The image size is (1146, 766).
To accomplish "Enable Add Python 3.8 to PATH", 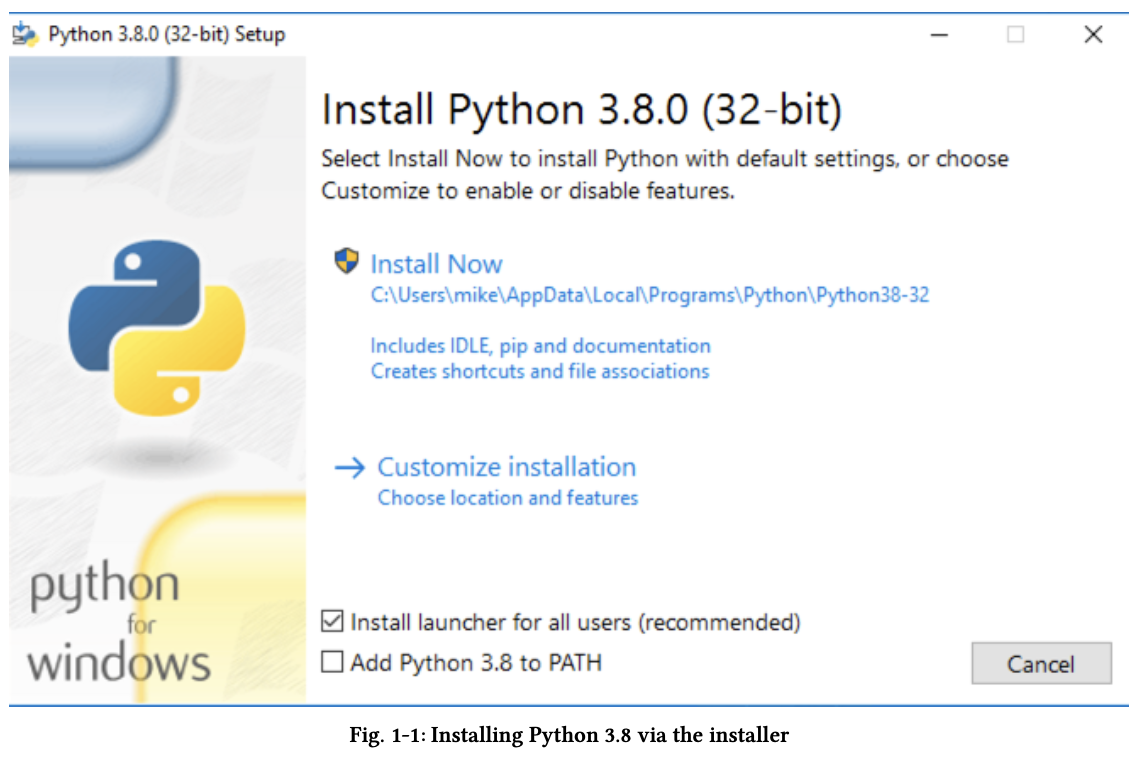I will pyautogui.click(x=332, y=662).
